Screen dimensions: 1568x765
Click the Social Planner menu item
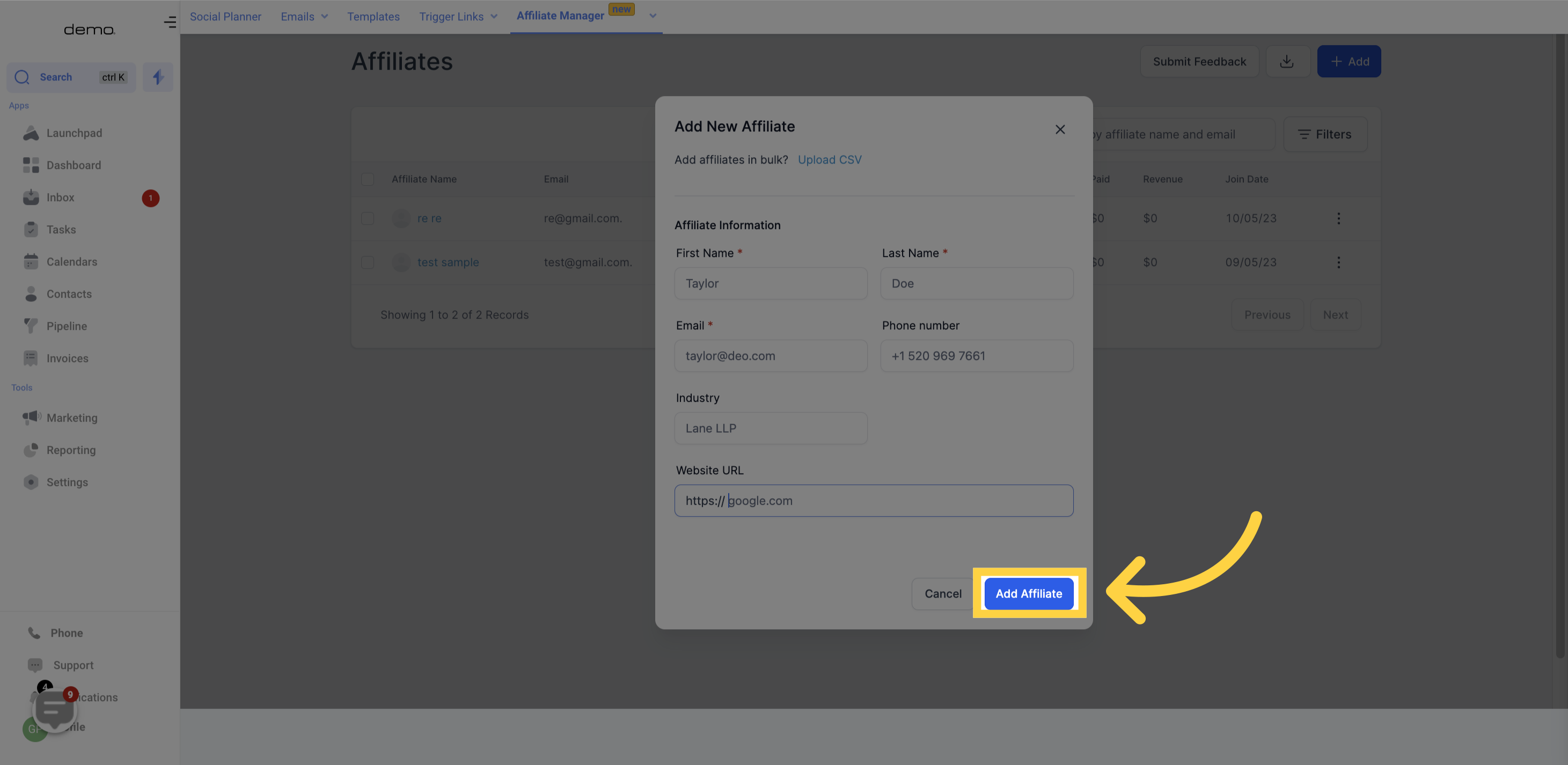click(x=225, y=17)
